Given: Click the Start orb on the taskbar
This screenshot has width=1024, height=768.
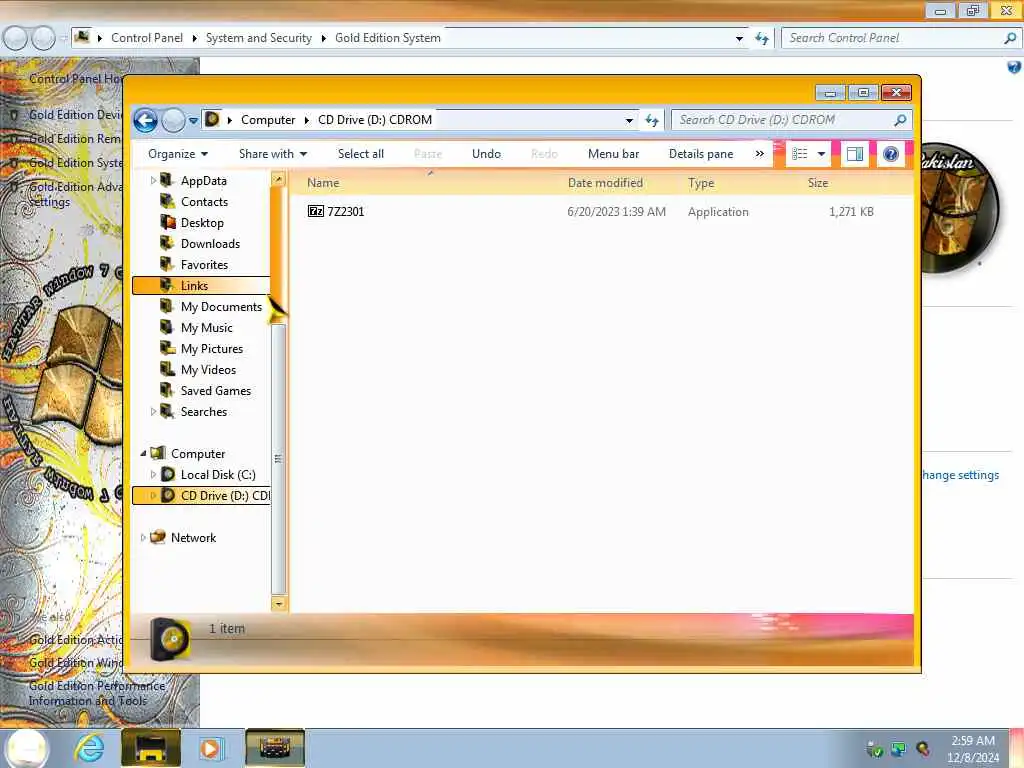Looking at the screenshot, I should 25,748.
